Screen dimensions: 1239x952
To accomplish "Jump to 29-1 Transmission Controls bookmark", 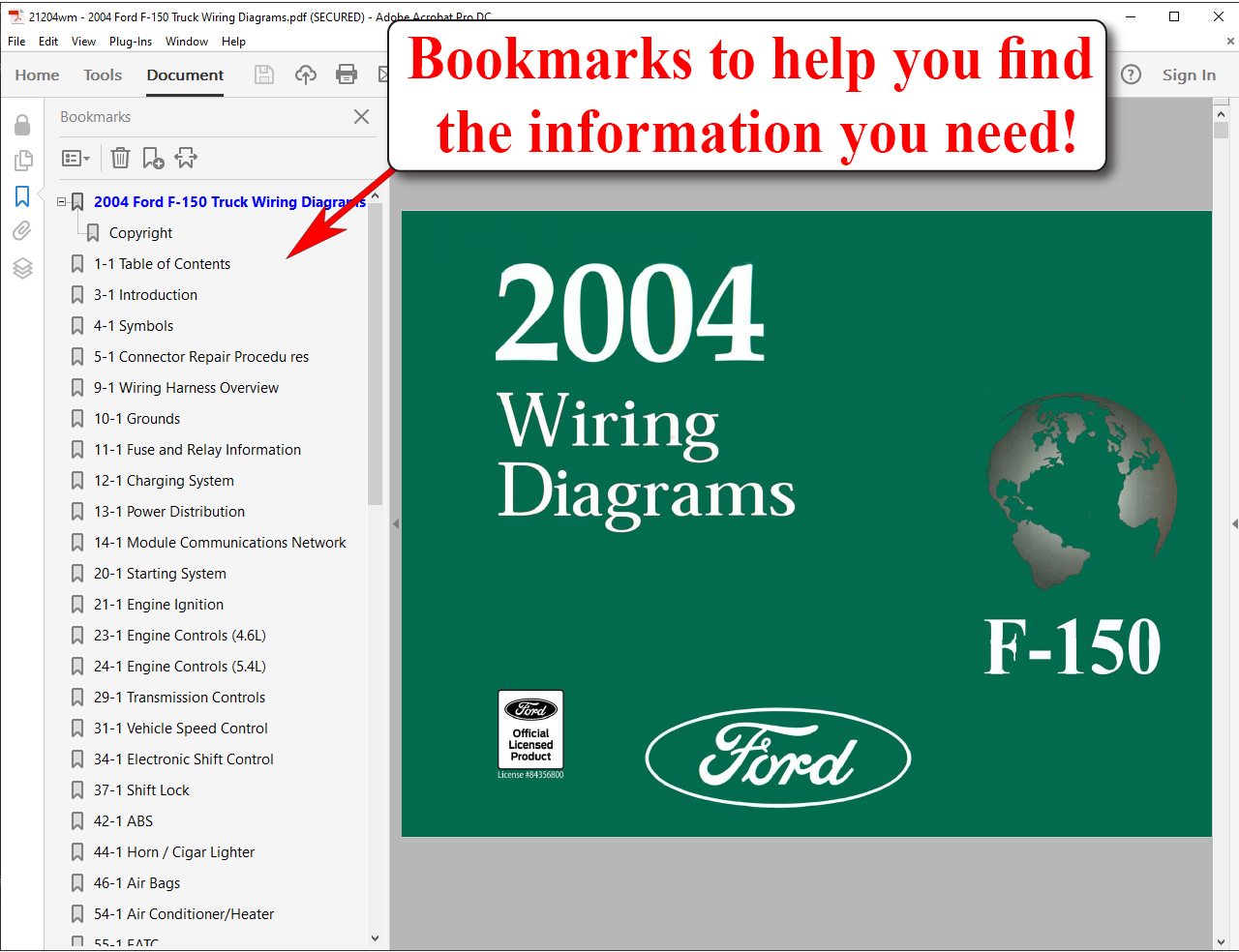I will click(x=179, y=698).
